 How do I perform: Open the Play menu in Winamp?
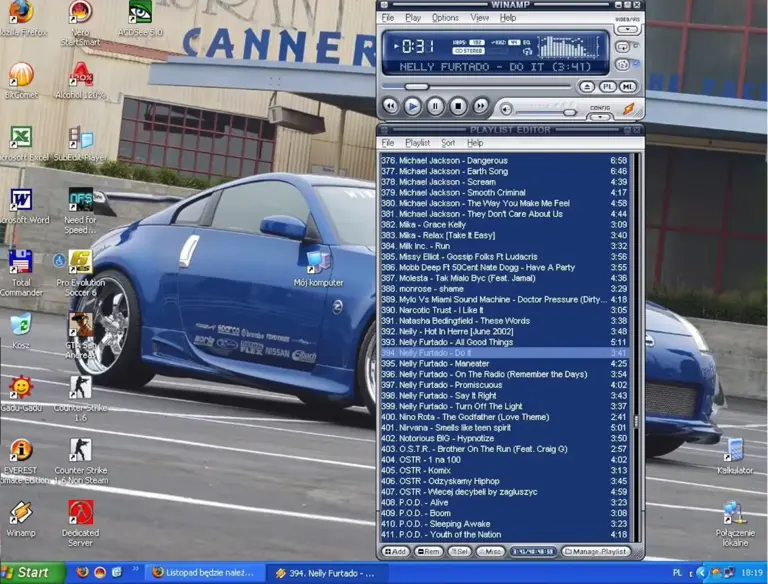pyautogui.click(x=413, y=18)
